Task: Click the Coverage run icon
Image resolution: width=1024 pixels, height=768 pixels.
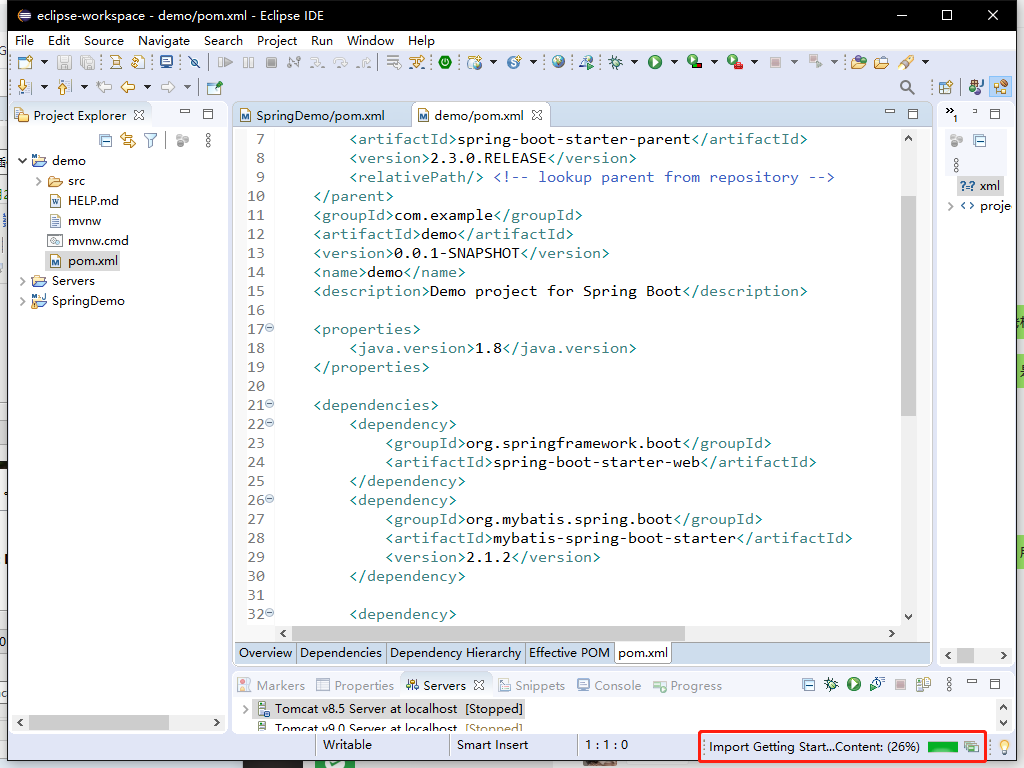Action: [695, 62]
